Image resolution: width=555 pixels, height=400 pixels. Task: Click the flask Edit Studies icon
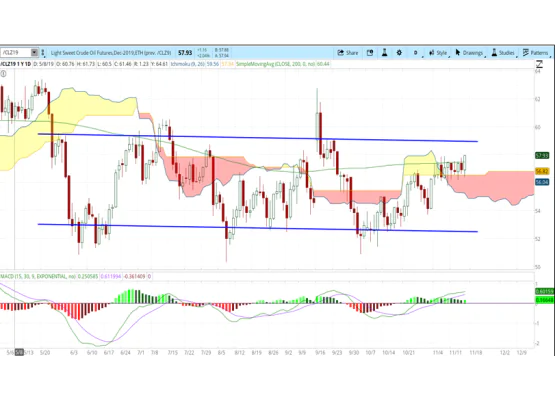pyautogui.click(x=384, y=53)
